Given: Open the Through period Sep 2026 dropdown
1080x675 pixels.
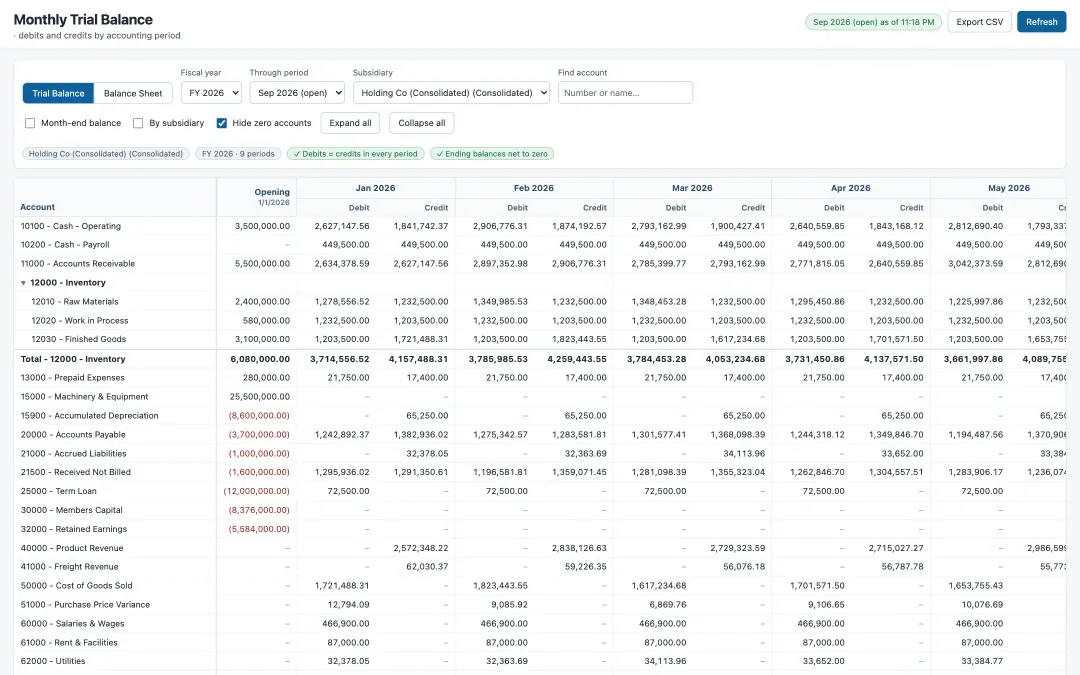Looking at the screenshot, I should click(297, 93).
